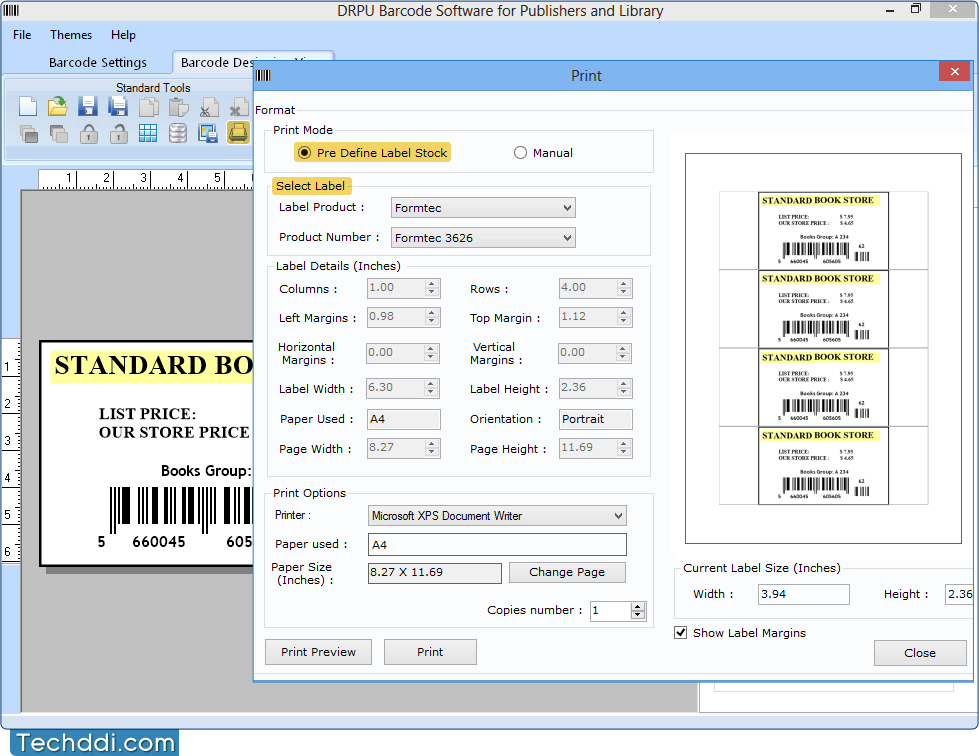Open the Themes menu
The image size is (979, 756).
(71, 35)
